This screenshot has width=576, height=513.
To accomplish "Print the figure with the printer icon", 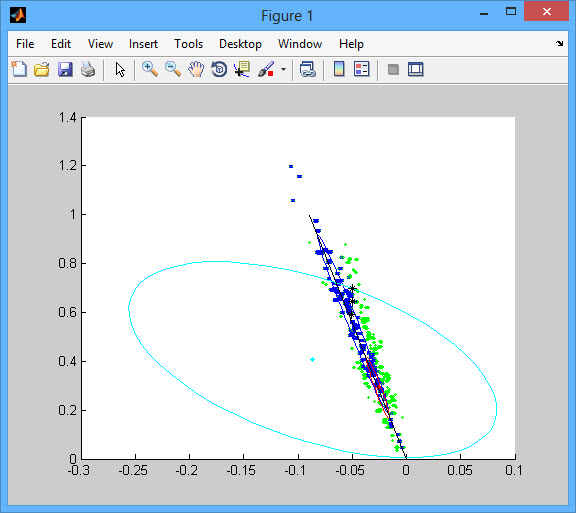I will (x=88, y=69).
